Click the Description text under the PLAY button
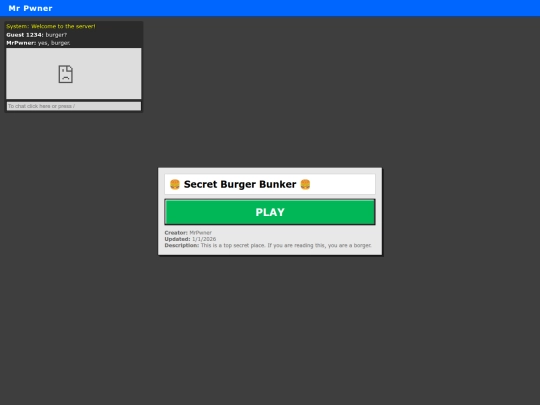 pyautogui.click(x=268, y=245)
